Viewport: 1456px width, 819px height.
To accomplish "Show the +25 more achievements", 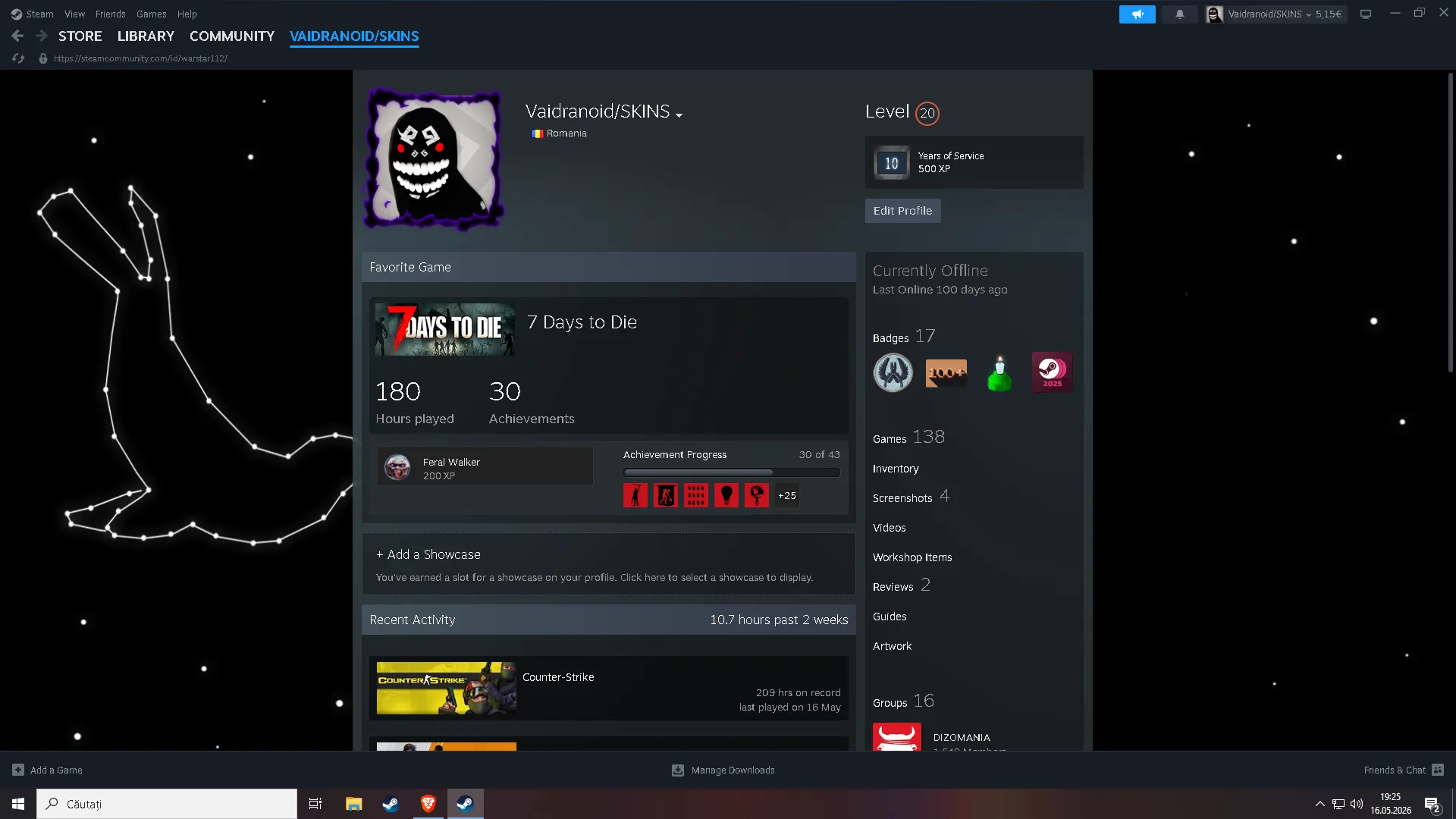I will [x=787, y=495].
